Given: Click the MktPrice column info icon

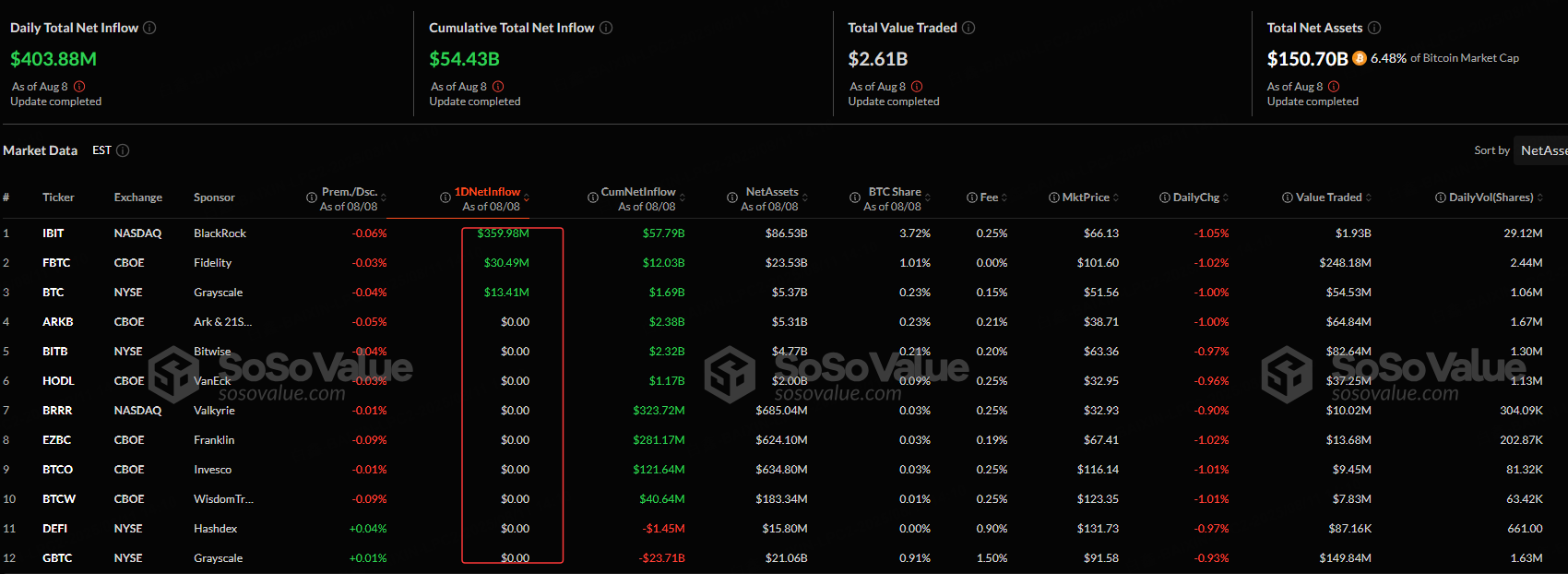Looking at the screenshot, I should (x=1054, y=197).
